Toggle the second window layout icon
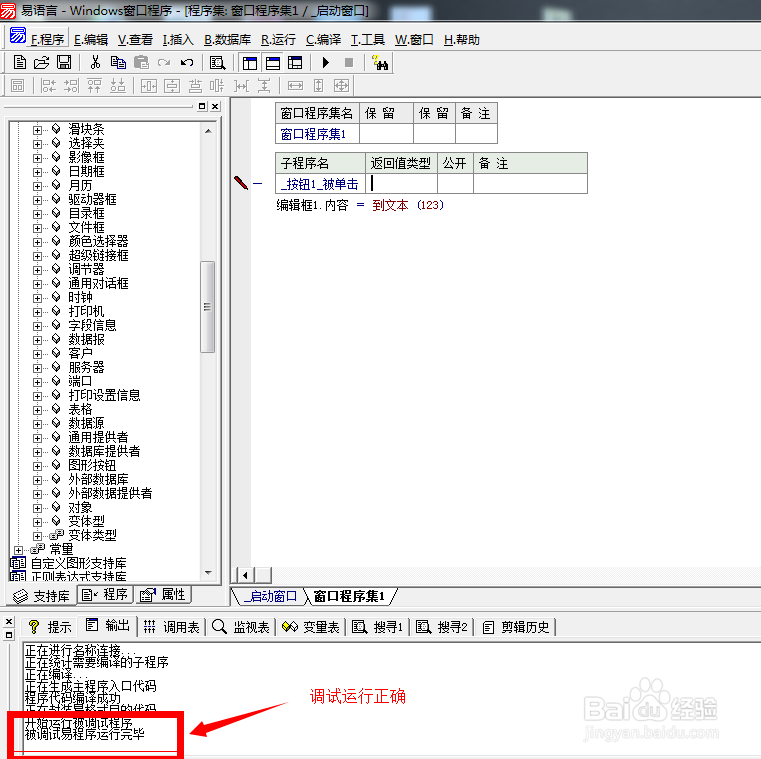The width and height of the screenshot is (761, 759). coord(273,63)
